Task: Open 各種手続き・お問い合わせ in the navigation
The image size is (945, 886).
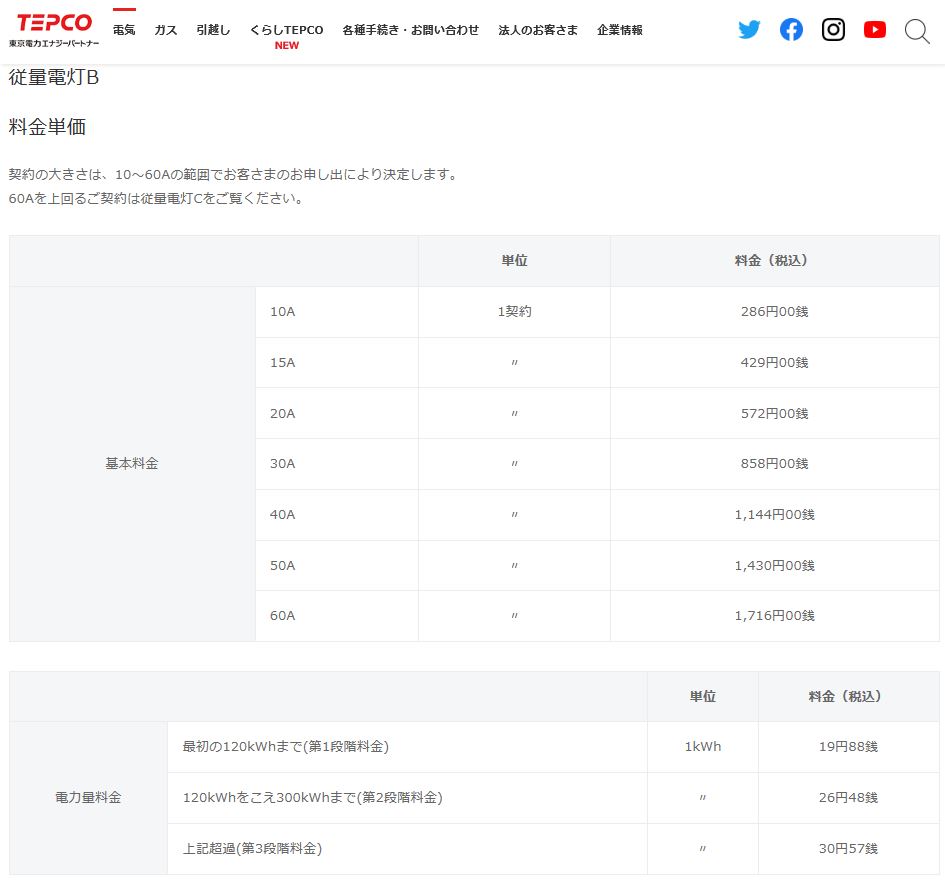Action: tap(410, 30)
